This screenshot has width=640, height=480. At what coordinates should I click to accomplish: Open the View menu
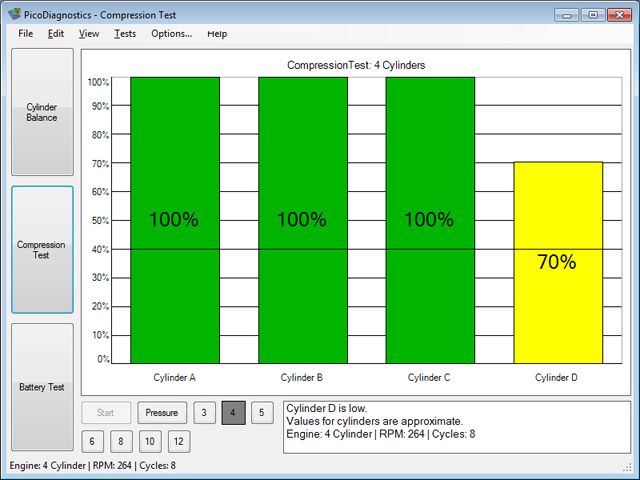click(89, 33)
